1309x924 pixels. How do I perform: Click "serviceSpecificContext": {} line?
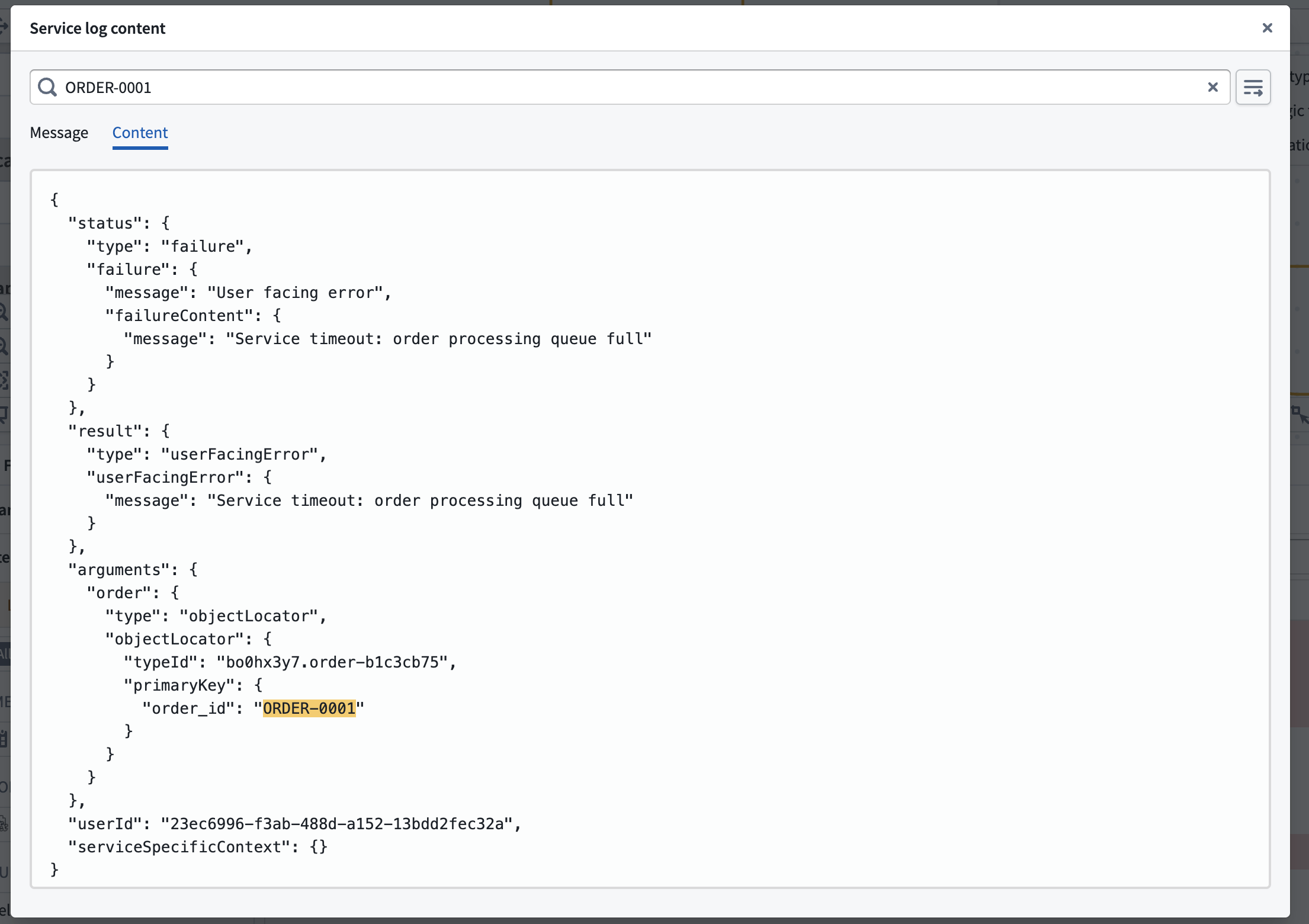point(198,847)
